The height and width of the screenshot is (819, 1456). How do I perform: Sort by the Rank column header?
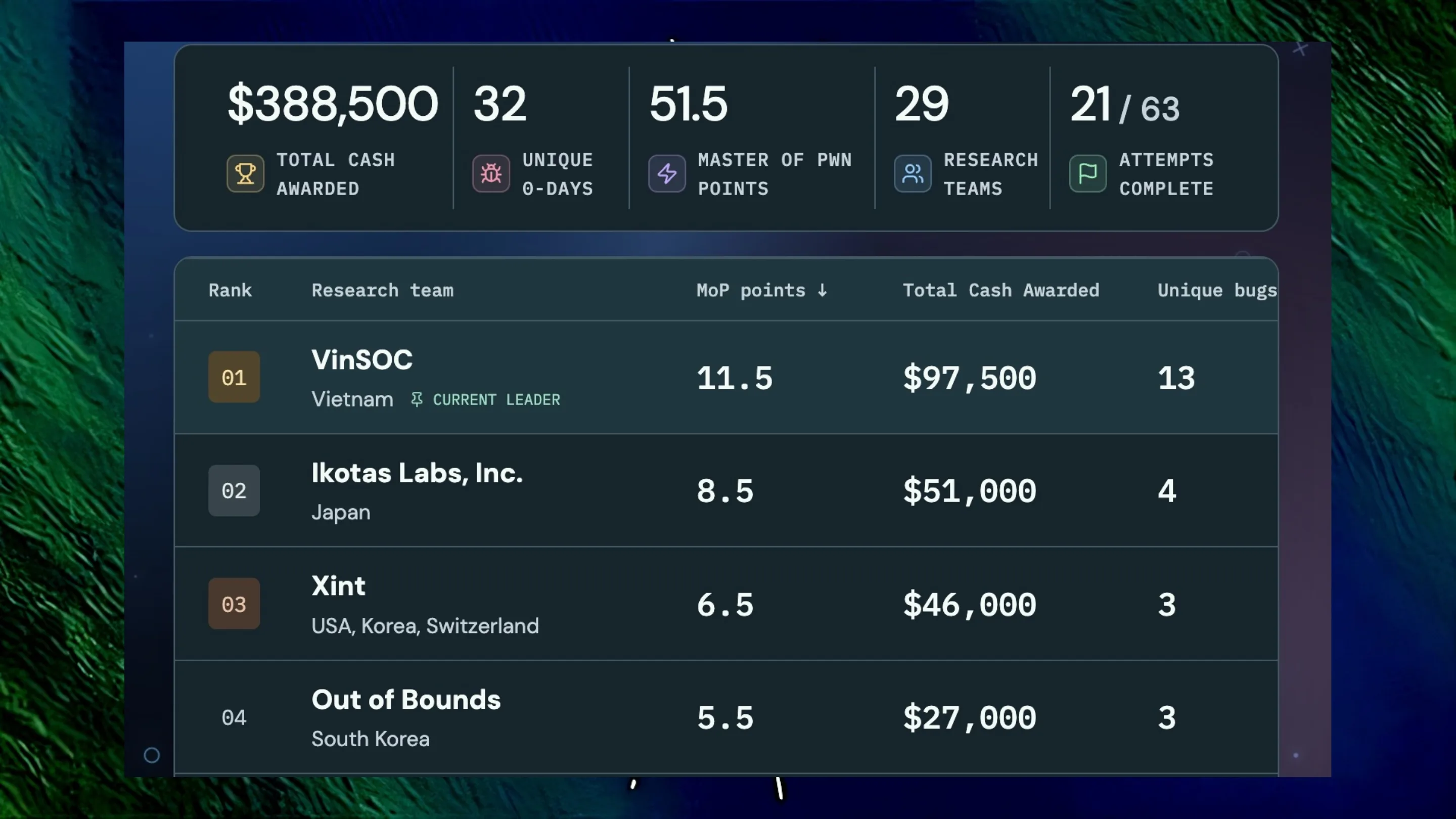[x=230, y=291]
